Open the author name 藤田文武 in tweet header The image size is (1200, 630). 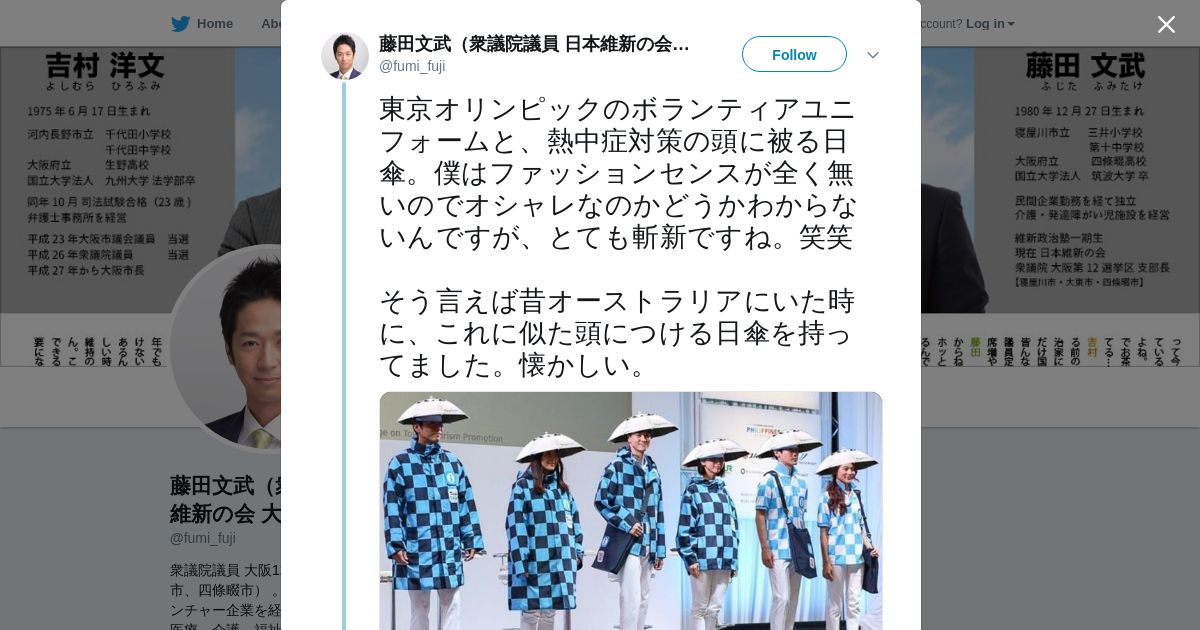(534, 44)
